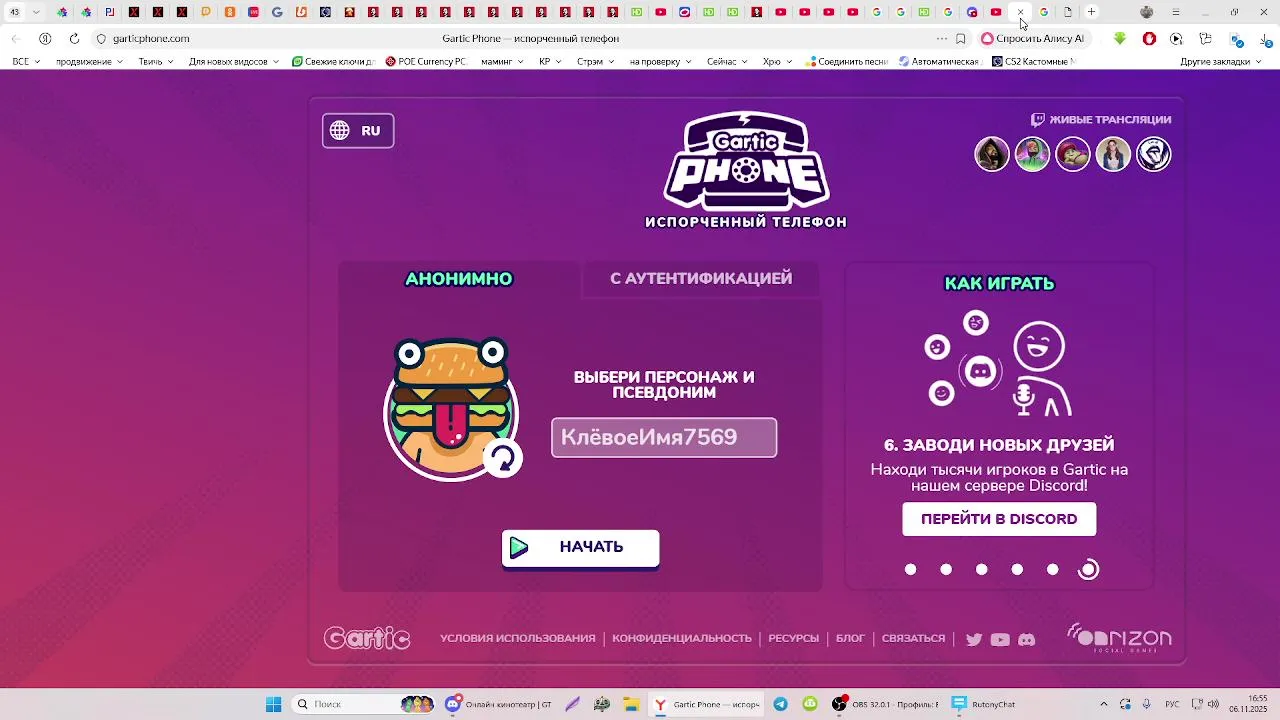Open the Блог footer link
This screenshot has height=720, width=1280.
point(850,638)
